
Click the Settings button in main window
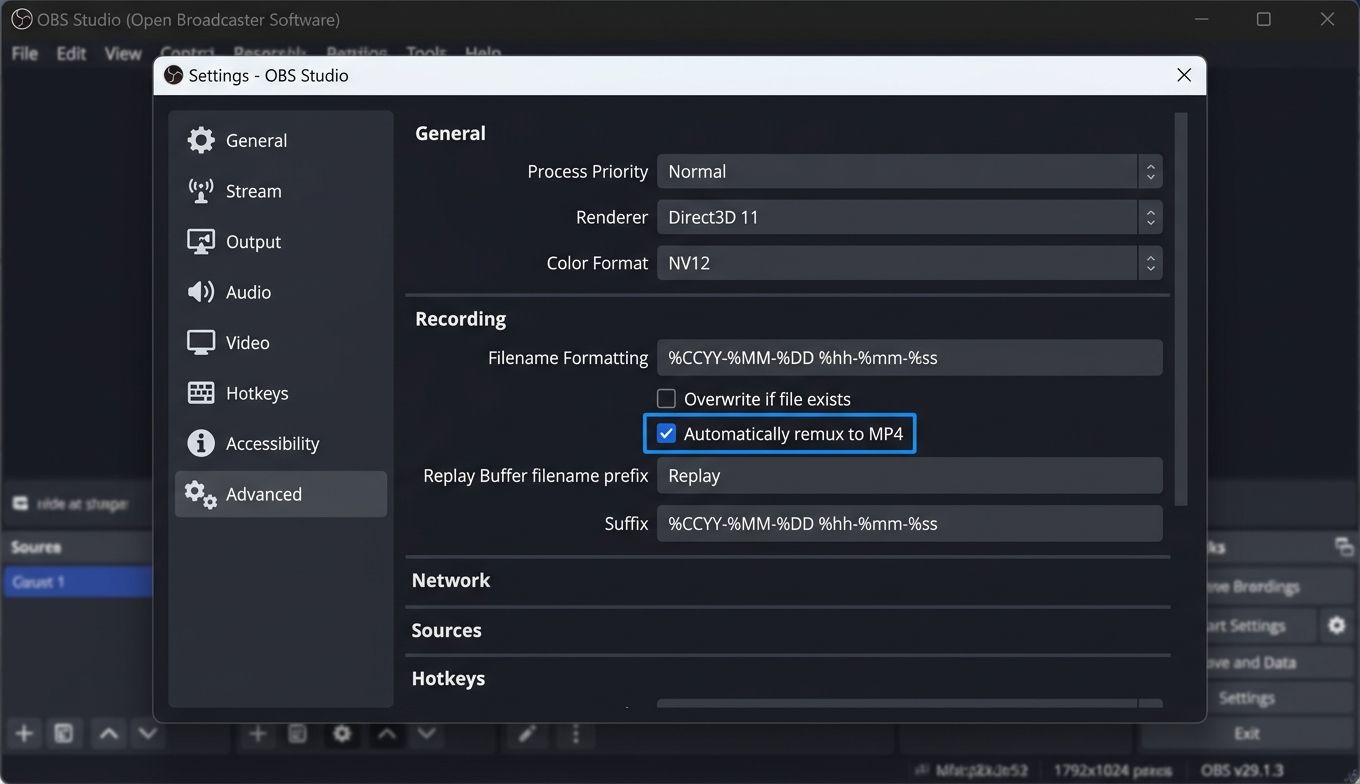pyautogui.click(x=1246, y=698)
